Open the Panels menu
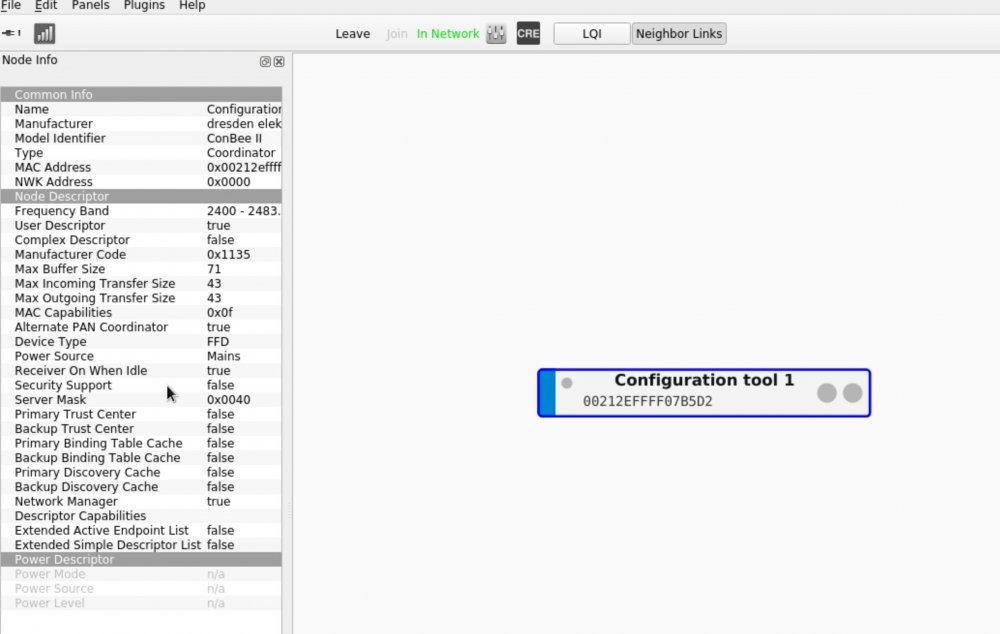This screenshot has height=634, width=1000. 91,6
